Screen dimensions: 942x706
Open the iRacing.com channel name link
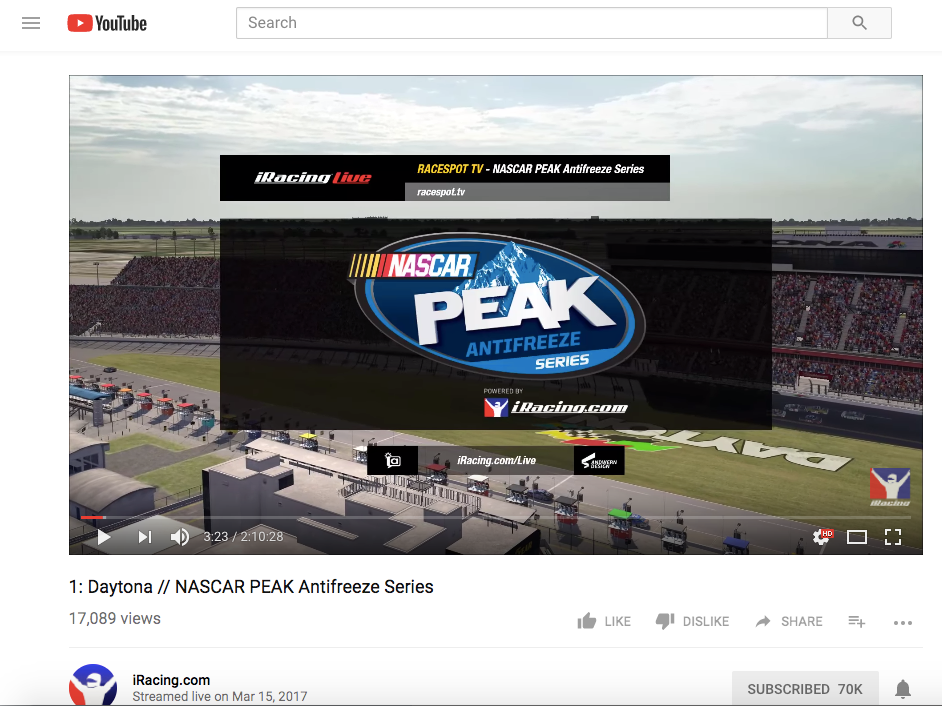point(171,680)
